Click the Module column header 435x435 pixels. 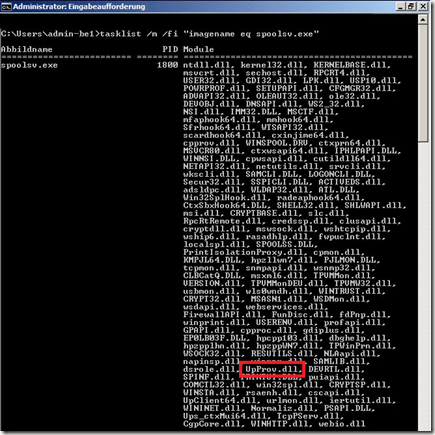tap(198, 49)
